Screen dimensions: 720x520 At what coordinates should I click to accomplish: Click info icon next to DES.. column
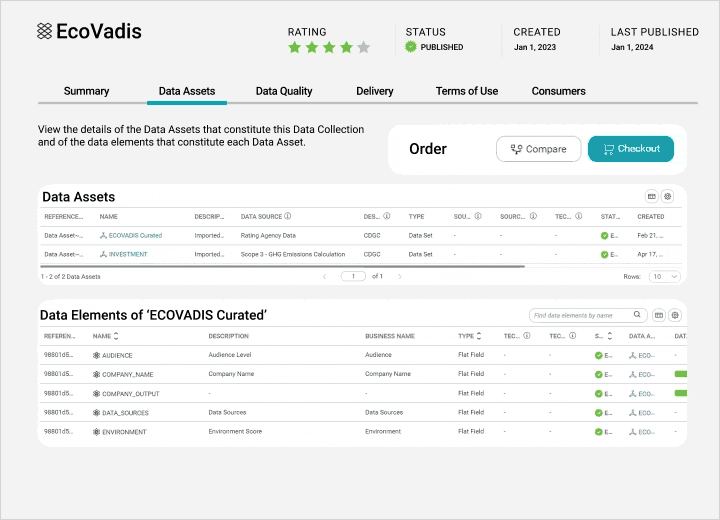(387, 216)
